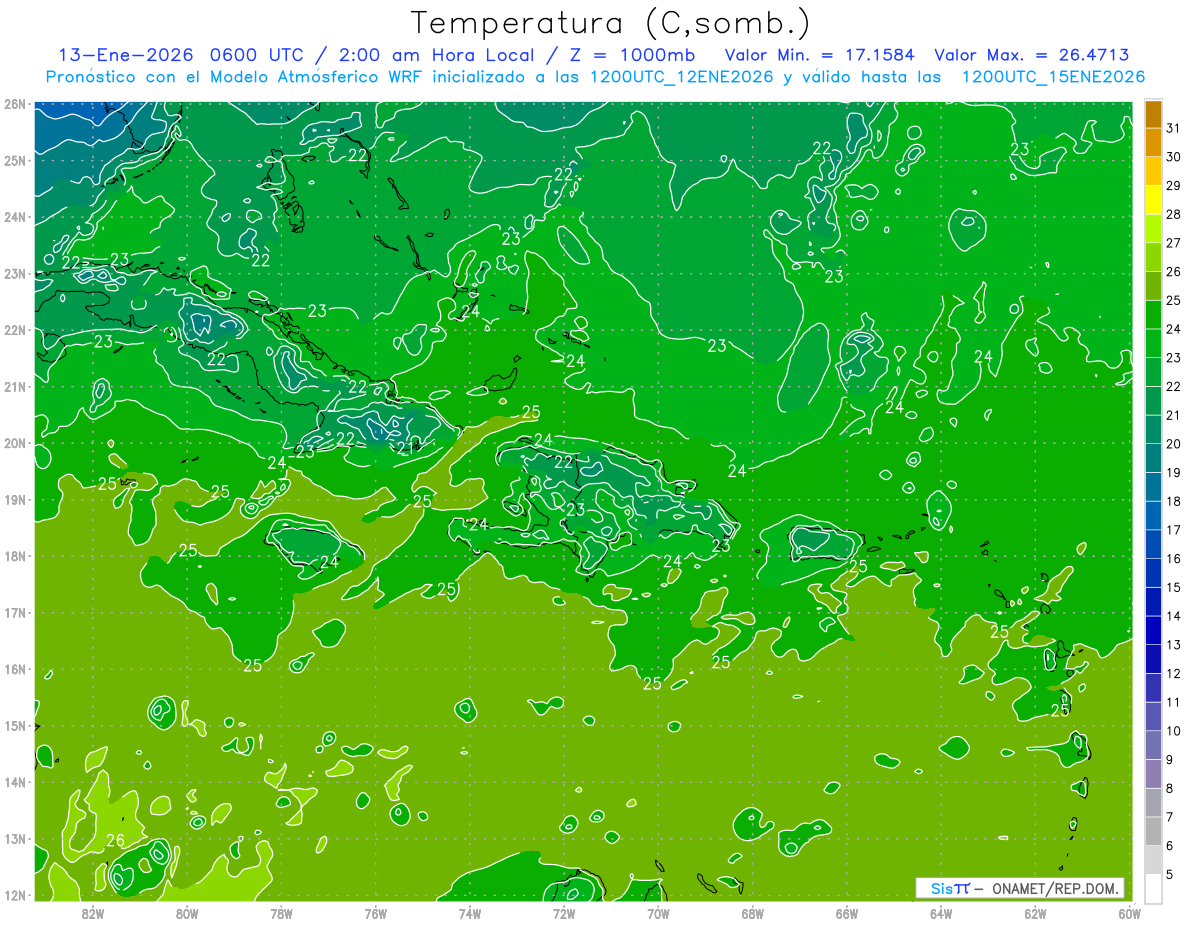Click the '17N' latitude axis label
The height and width of the screenshot is (927, 1200).
14,613
